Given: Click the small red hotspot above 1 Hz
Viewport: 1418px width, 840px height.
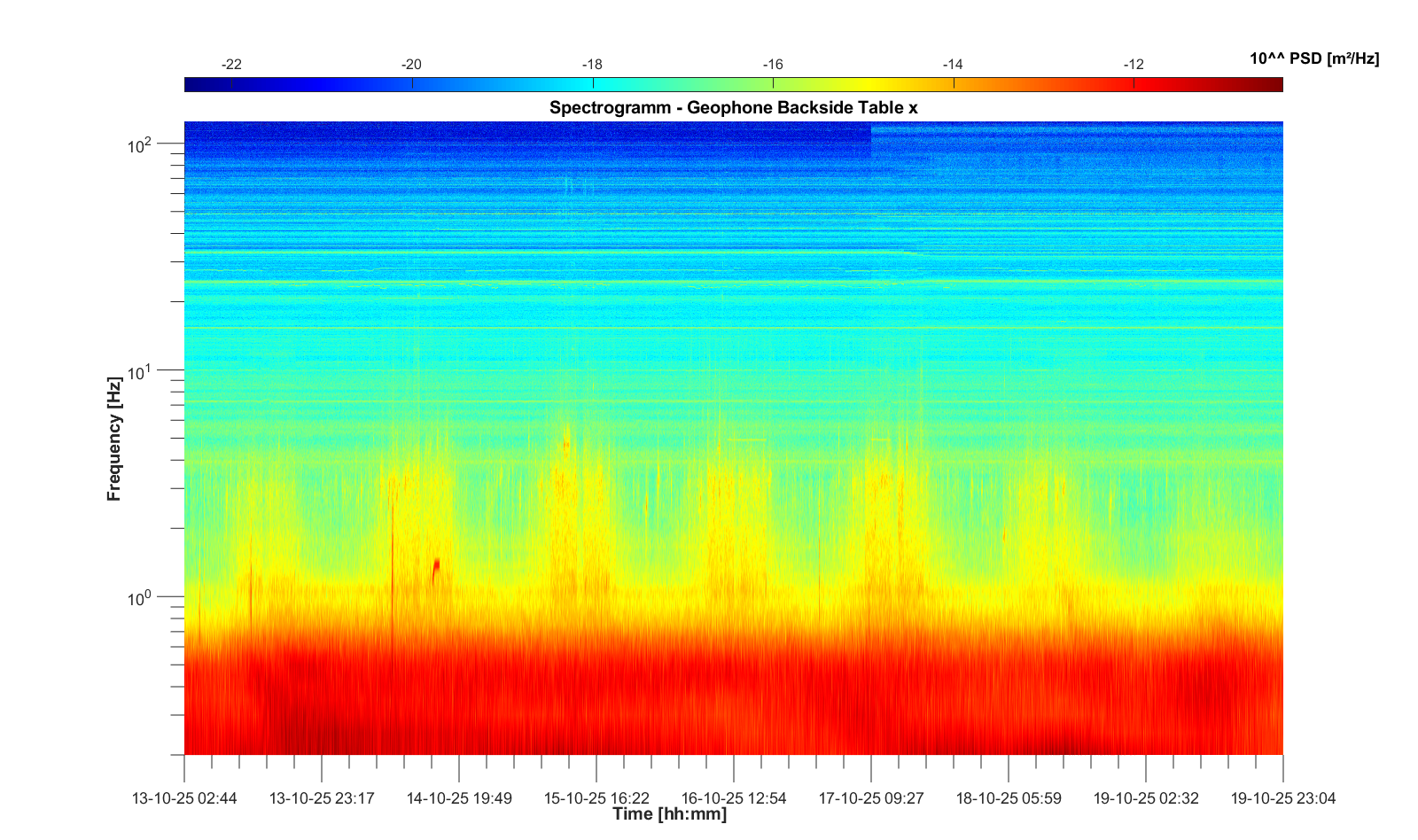Looking at the screenshot, I should click(x=436, y=567).
